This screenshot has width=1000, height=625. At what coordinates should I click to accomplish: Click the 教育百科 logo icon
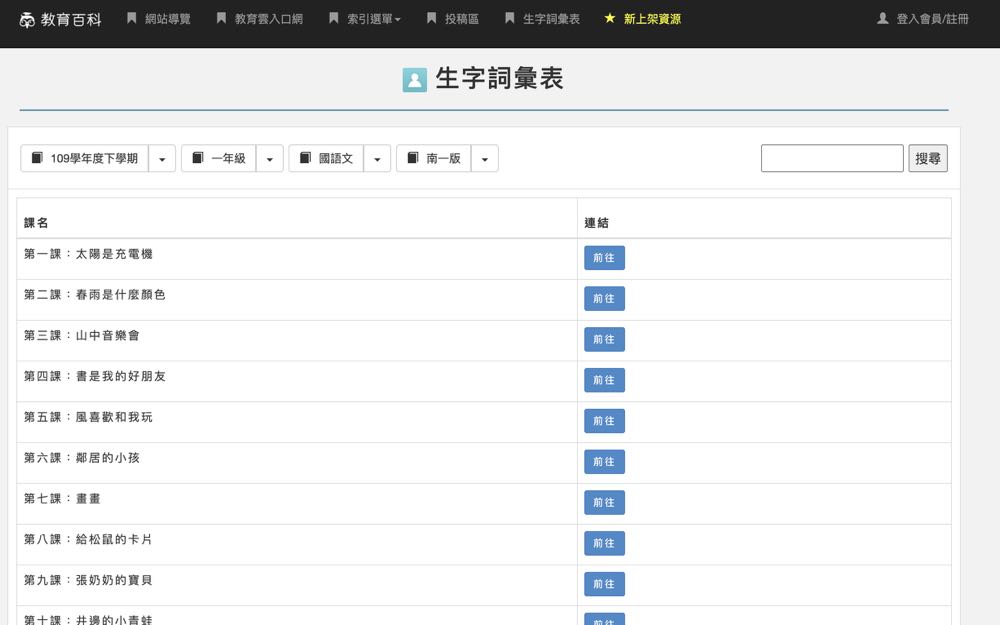coord(27,19)
